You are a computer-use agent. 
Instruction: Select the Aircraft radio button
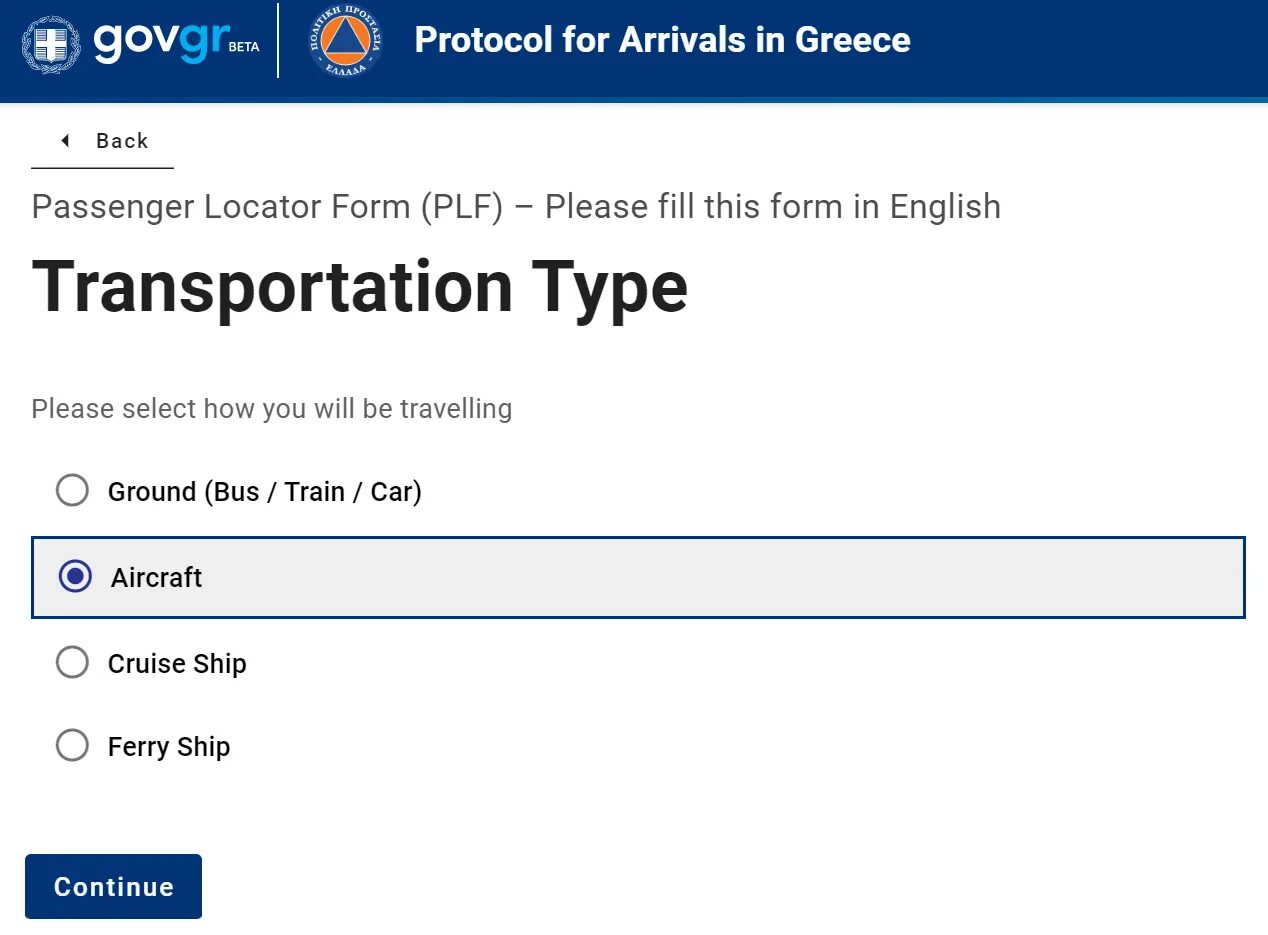click(x=75, y=577)
